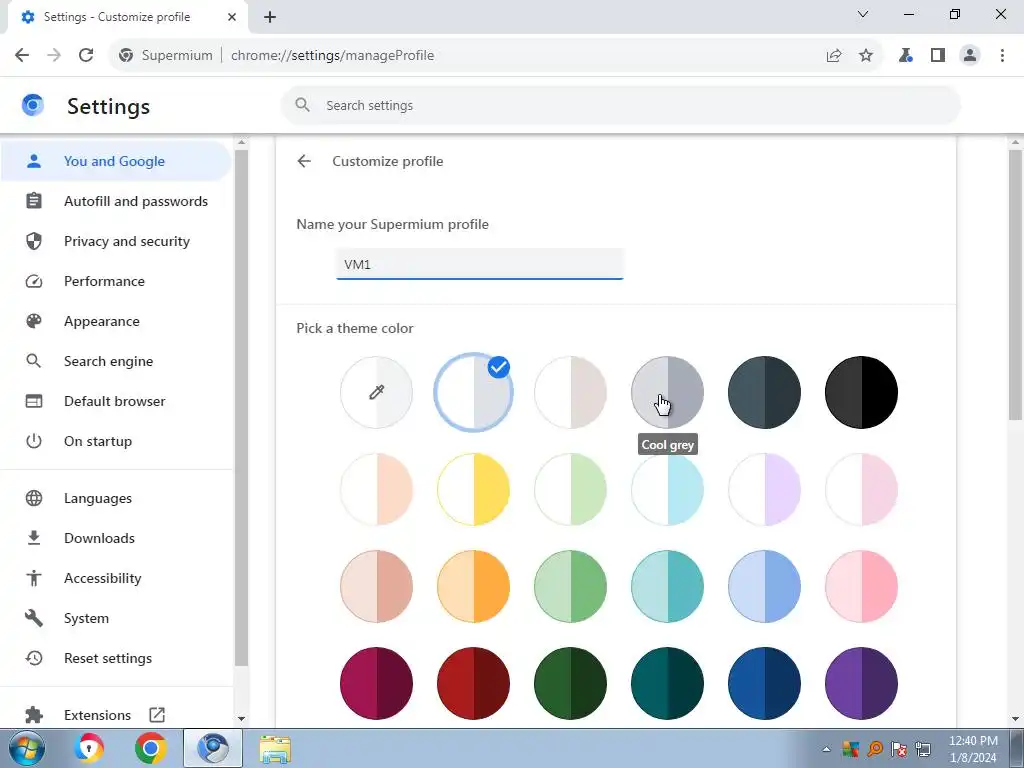Click the browser back navigation arrow

point(22,56)
